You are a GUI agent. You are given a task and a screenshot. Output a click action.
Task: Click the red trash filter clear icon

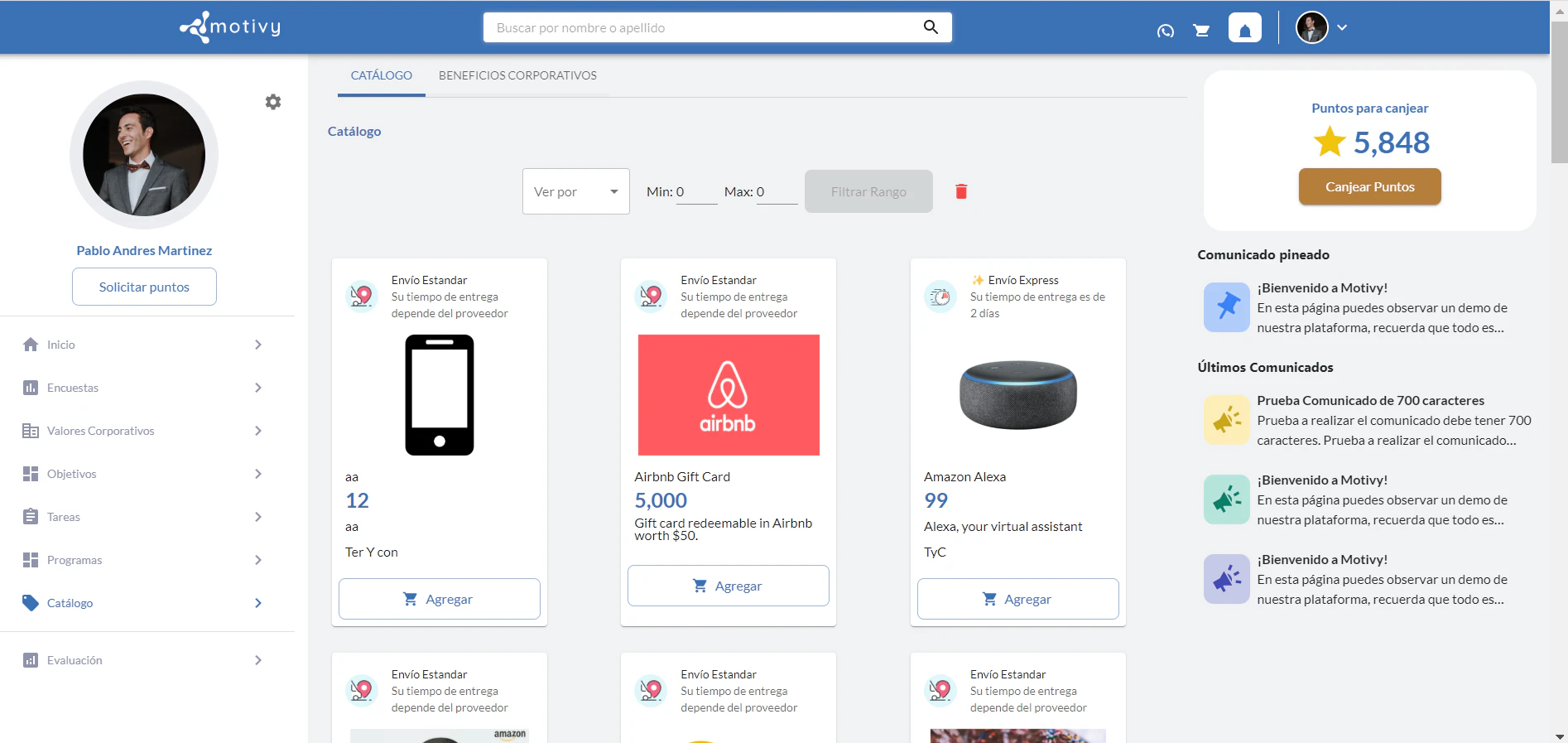coord(961,191)
